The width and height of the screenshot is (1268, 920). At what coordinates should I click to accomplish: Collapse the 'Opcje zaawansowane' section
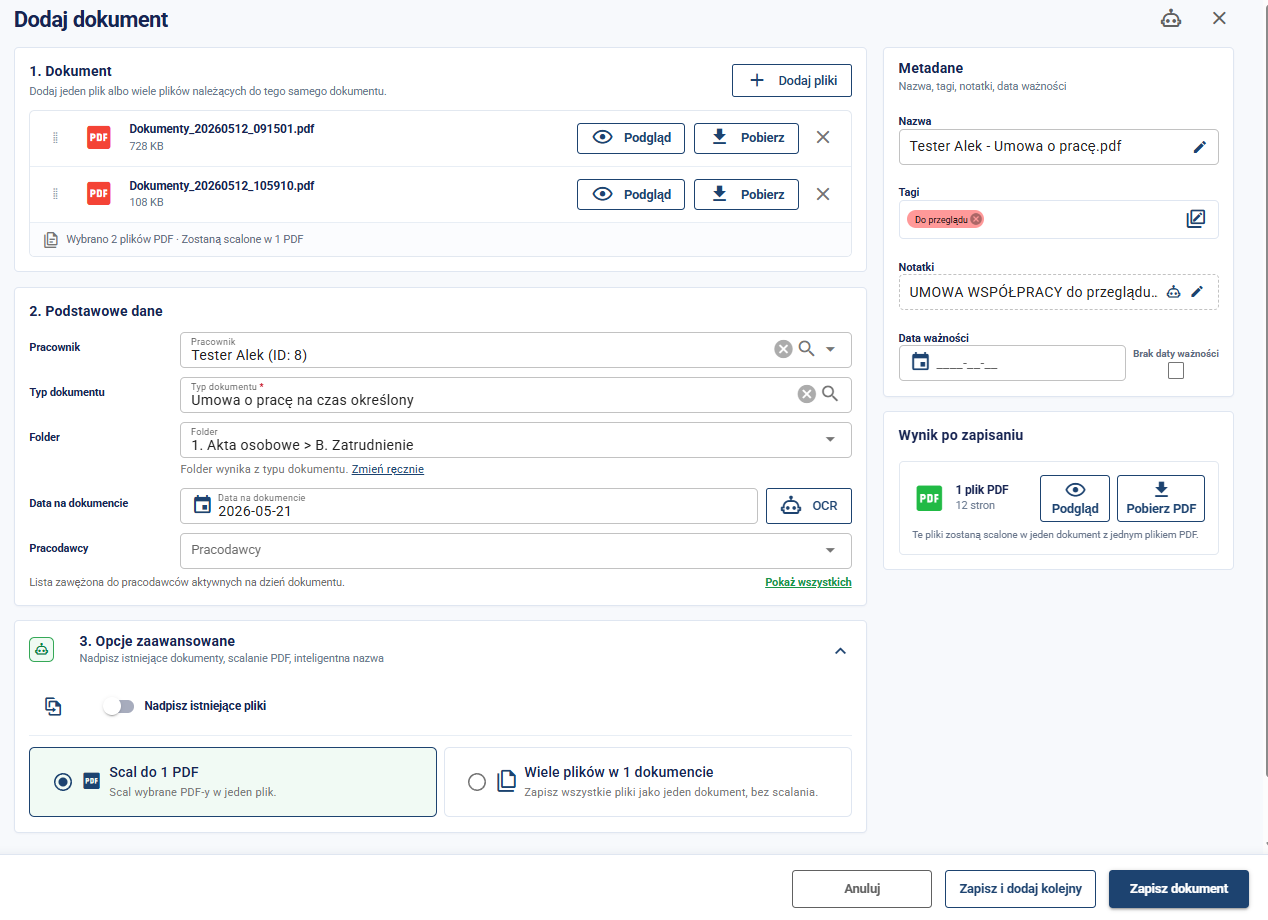pyautogui.click(x=840, y=651)
